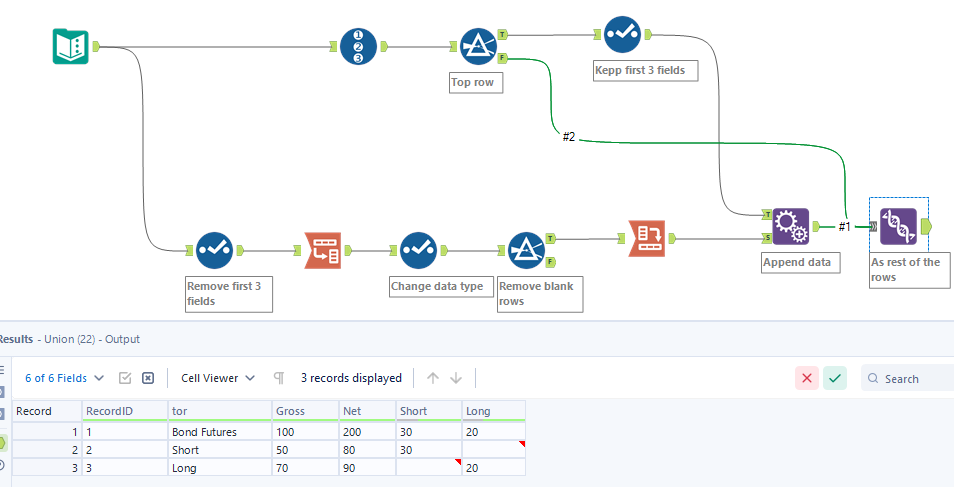954x487 pixels.
Task: Click the As rest of the rows annotation
Action: click(x=910, y=270)
